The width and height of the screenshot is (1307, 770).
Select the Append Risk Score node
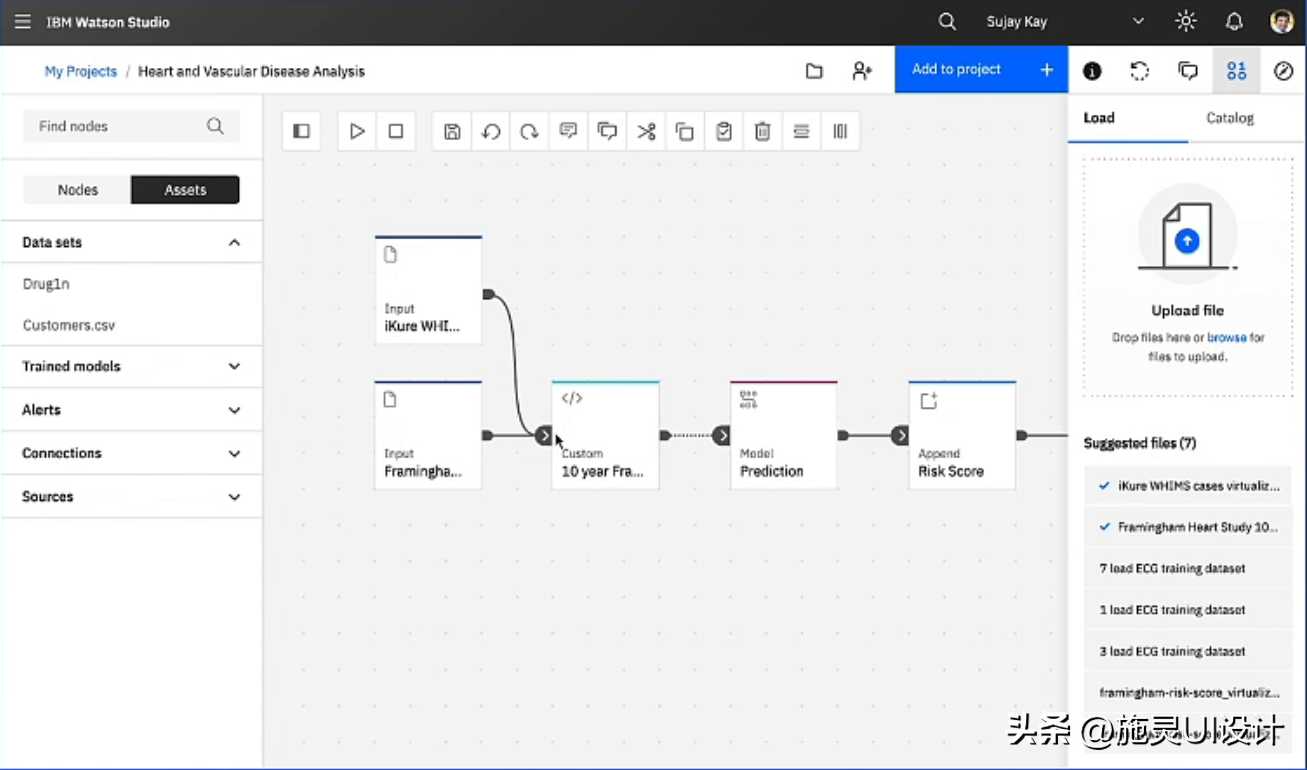962,435
